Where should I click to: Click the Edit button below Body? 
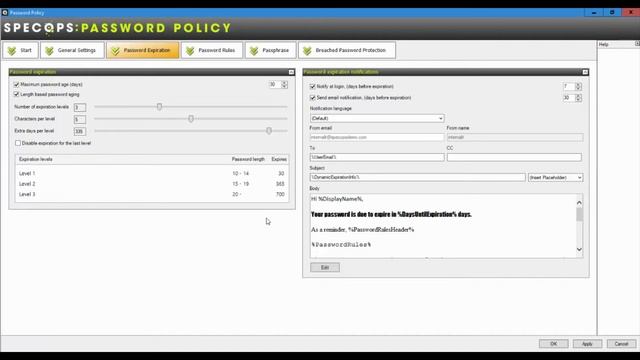(325, 267)
